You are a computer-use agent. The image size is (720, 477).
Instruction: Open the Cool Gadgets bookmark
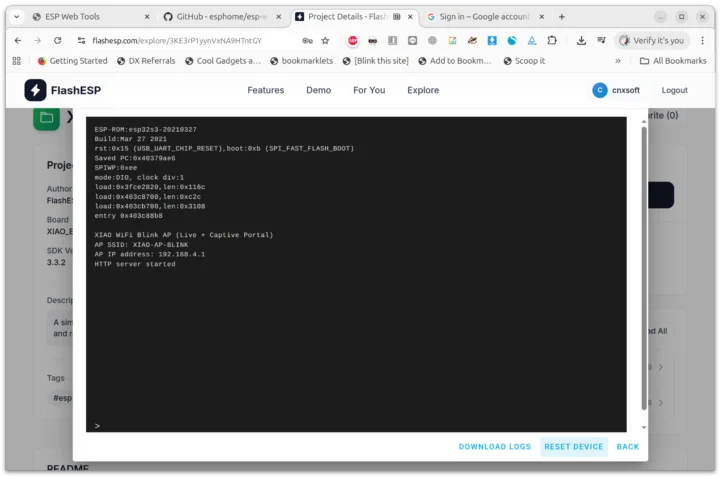[223, 61]
